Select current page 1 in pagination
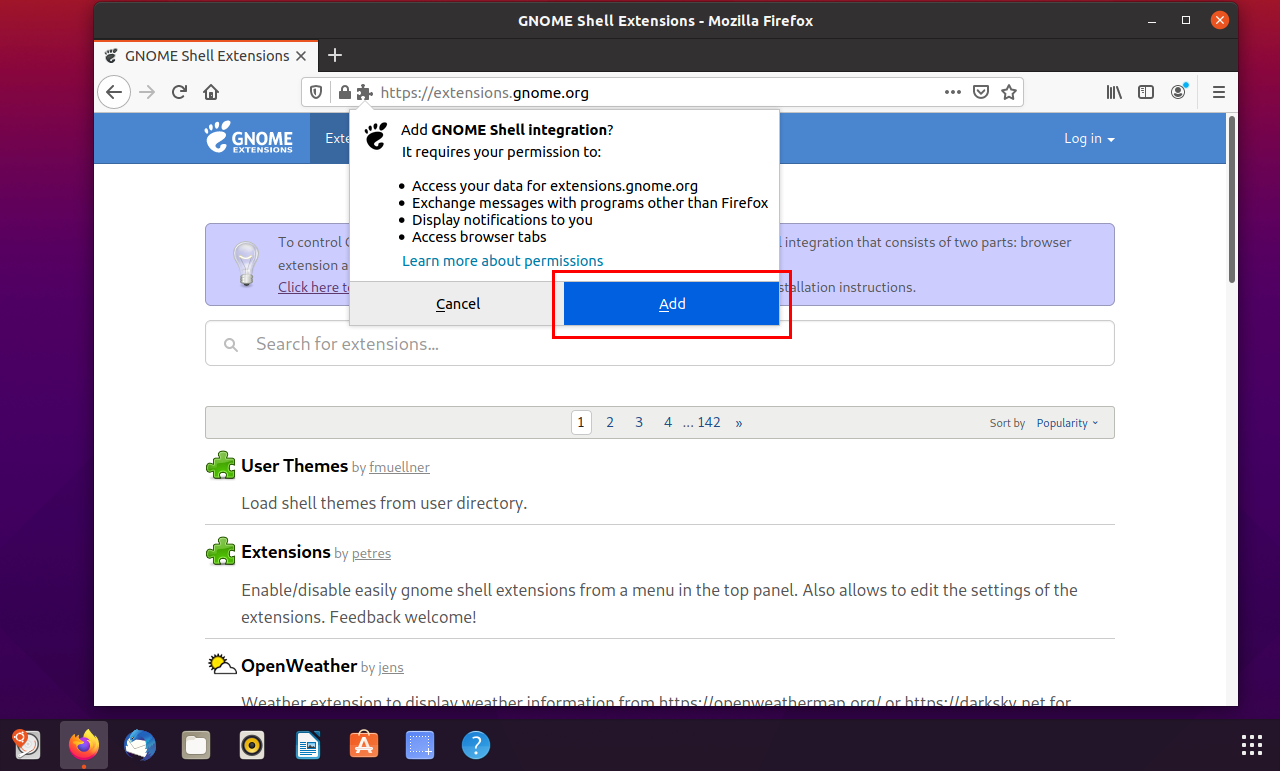Image resolution: width=1280 pixels, height=771 pixels. (x=581, y=423)
